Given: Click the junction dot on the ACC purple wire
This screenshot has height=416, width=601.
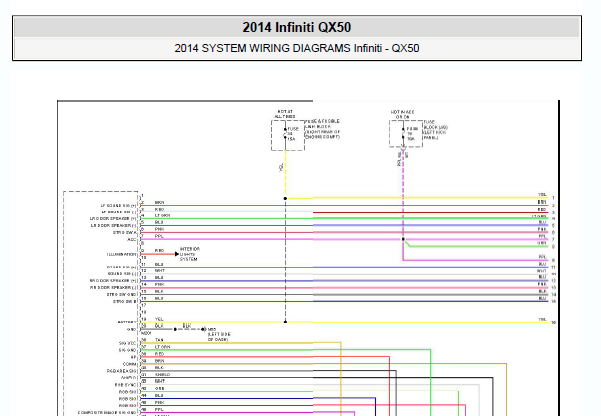Looking at the screenshot, I should tap(403, 239).
